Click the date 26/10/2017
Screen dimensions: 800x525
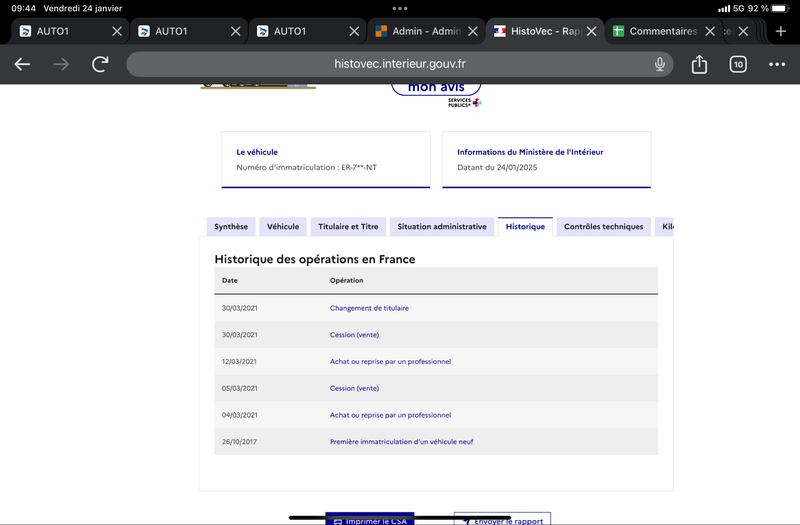tap(239, 442)
